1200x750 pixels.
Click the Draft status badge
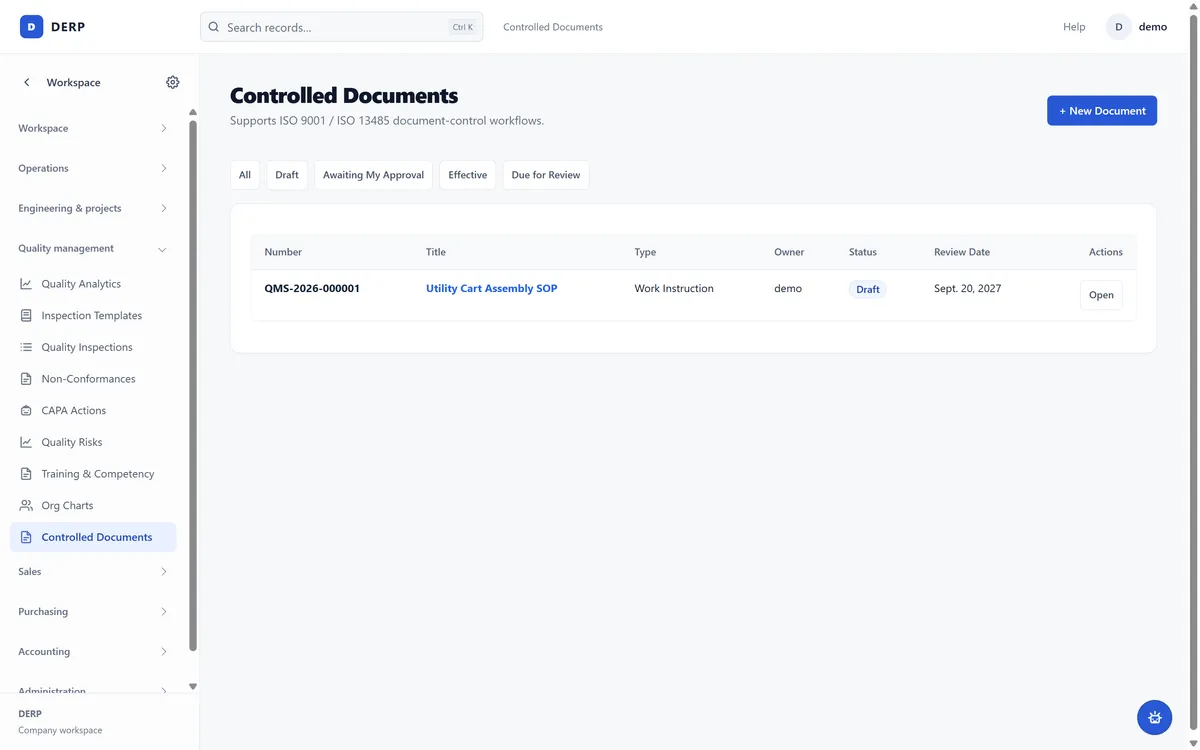coord(868,289)
